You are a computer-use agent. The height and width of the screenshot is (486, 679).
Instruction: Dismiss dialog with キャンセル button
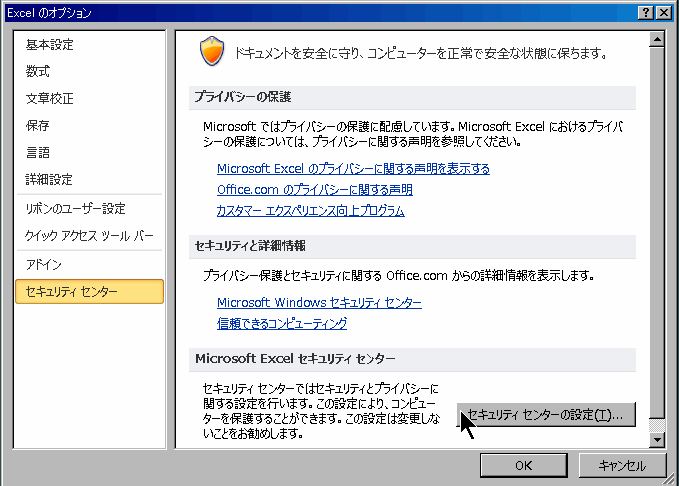[x=622, y=466]
